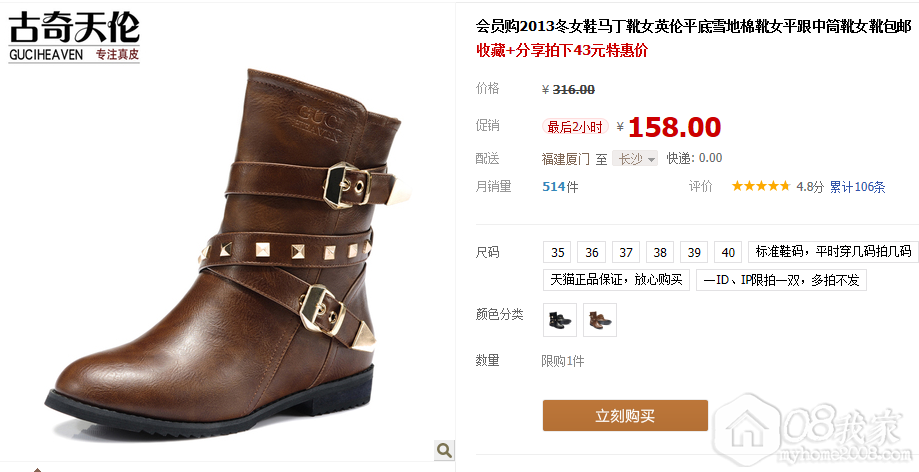
Task: Pick shoe size 39
Action: 694,252
